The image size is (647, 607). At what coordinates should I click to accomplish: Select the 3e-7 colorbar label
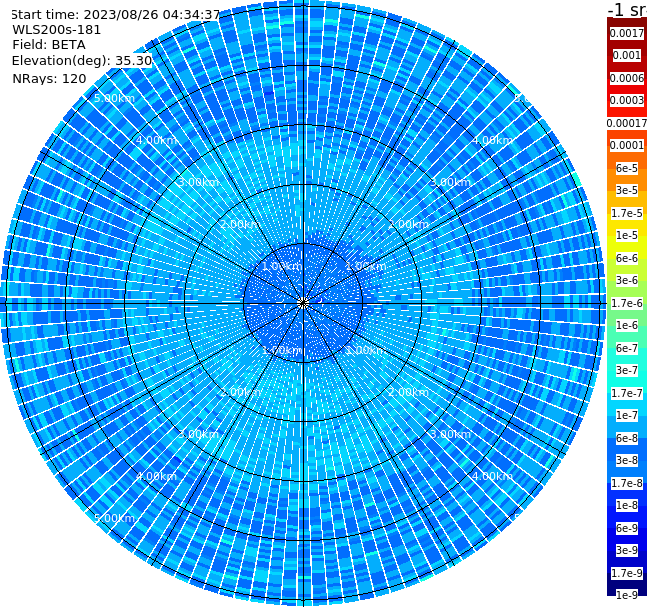[627, 370]
